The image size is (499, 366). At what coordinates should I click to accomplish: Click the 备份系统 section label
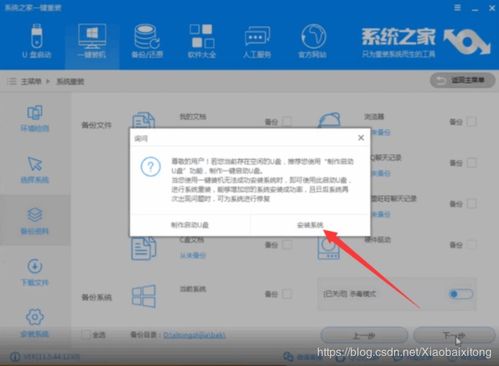click(x=96, y=297)
